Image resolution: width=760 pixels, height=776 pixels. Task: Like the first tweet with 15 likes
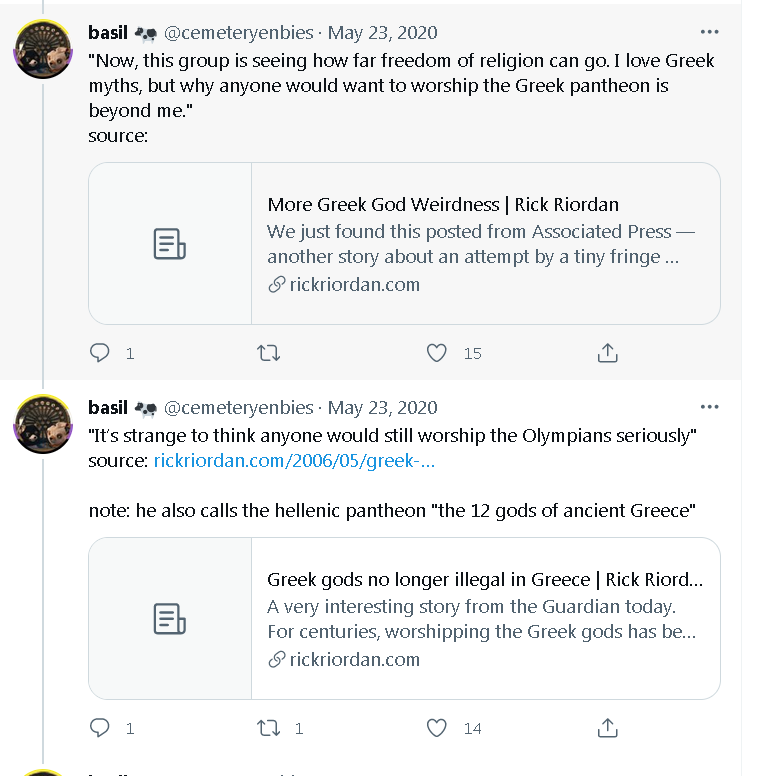(x=437, y=353)
